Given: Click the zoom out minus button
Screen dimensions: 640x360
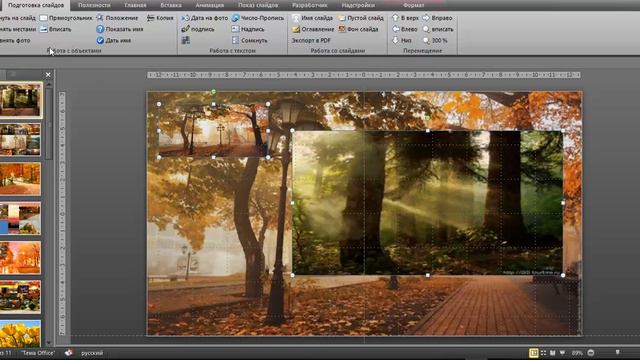Looking at the screenshot, I should [x=591, y=353].
